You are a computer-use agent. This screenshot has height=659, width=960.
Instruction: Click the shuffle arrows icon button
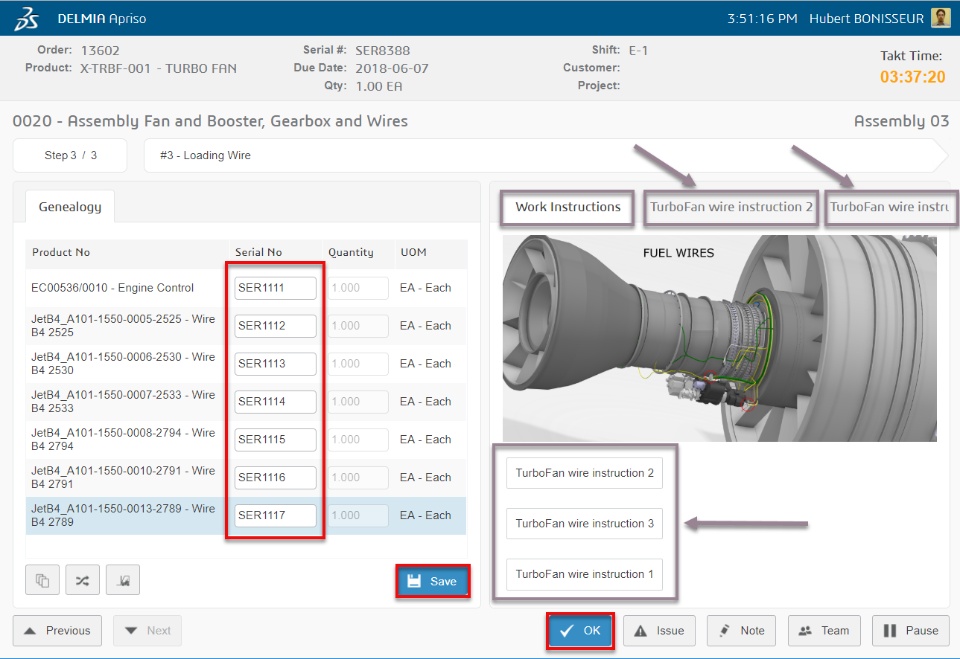[83, 580]
